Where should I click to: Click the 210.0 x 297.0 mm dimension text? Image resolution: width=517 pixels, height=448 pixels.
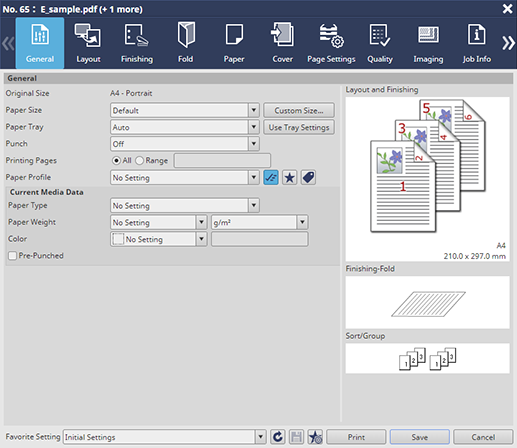coord(474,256)
